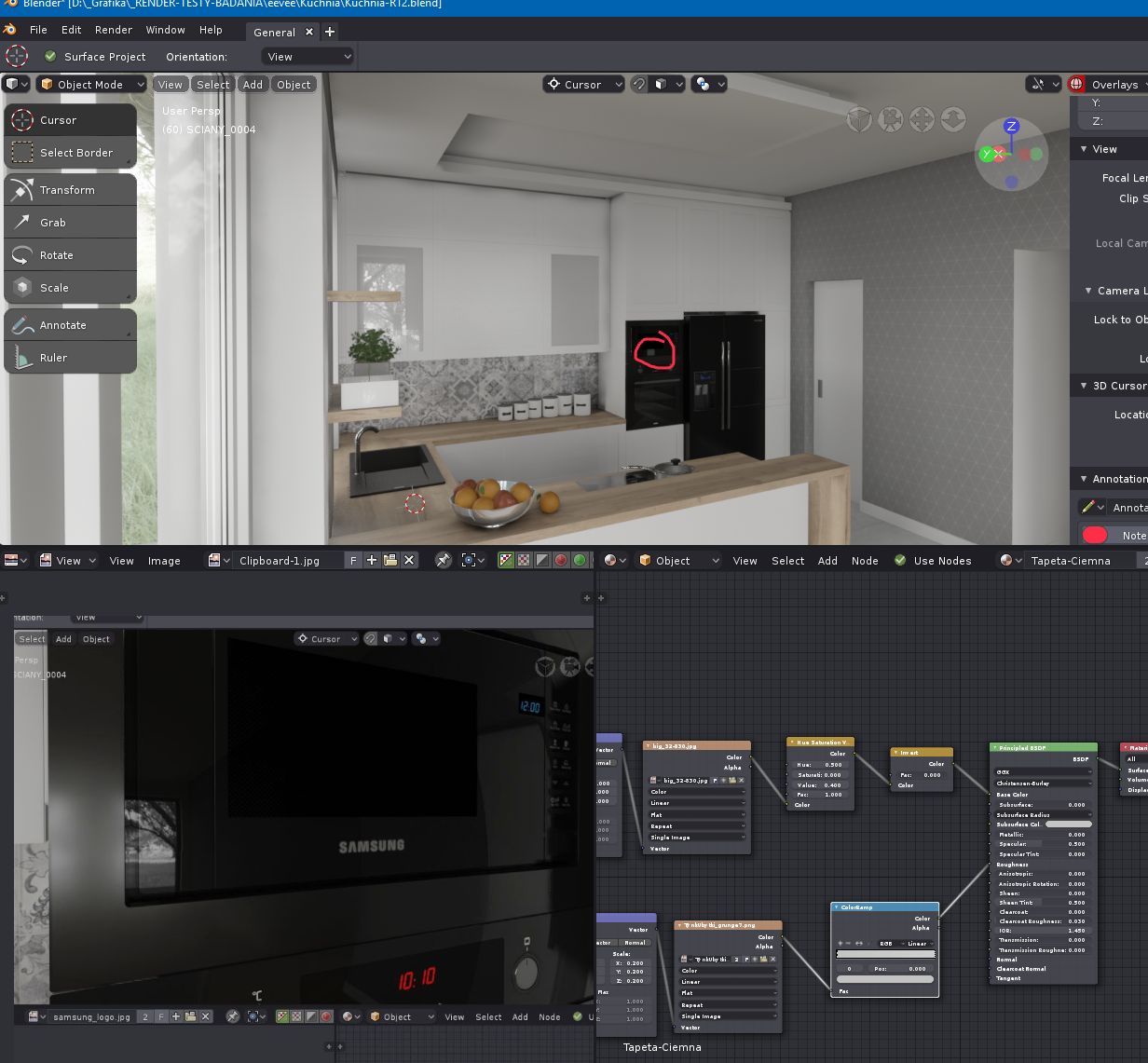Toggle the Surface Project checkbox

pos(50,57)
